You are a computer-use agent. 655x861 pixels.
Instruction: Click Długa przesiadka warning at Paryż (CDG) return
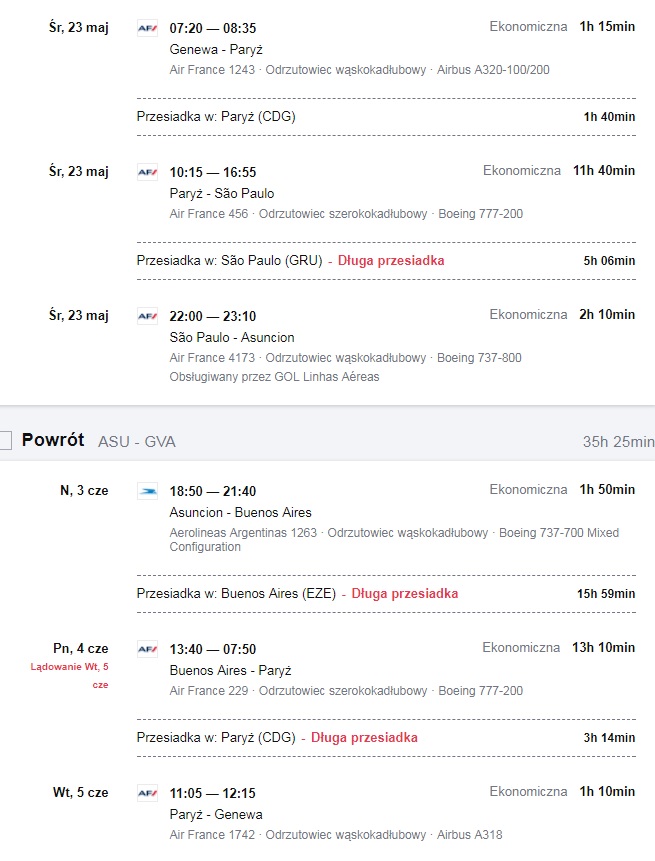coord(364,737)
